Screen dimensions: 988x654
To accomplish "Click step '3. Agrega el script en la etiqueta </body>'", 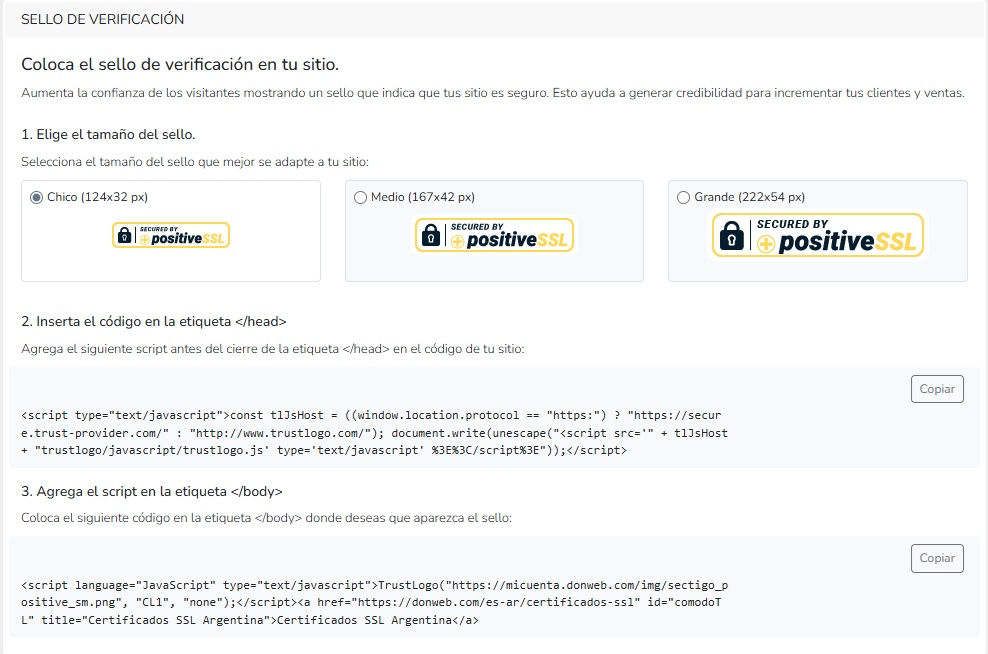I will coord(152,491).
